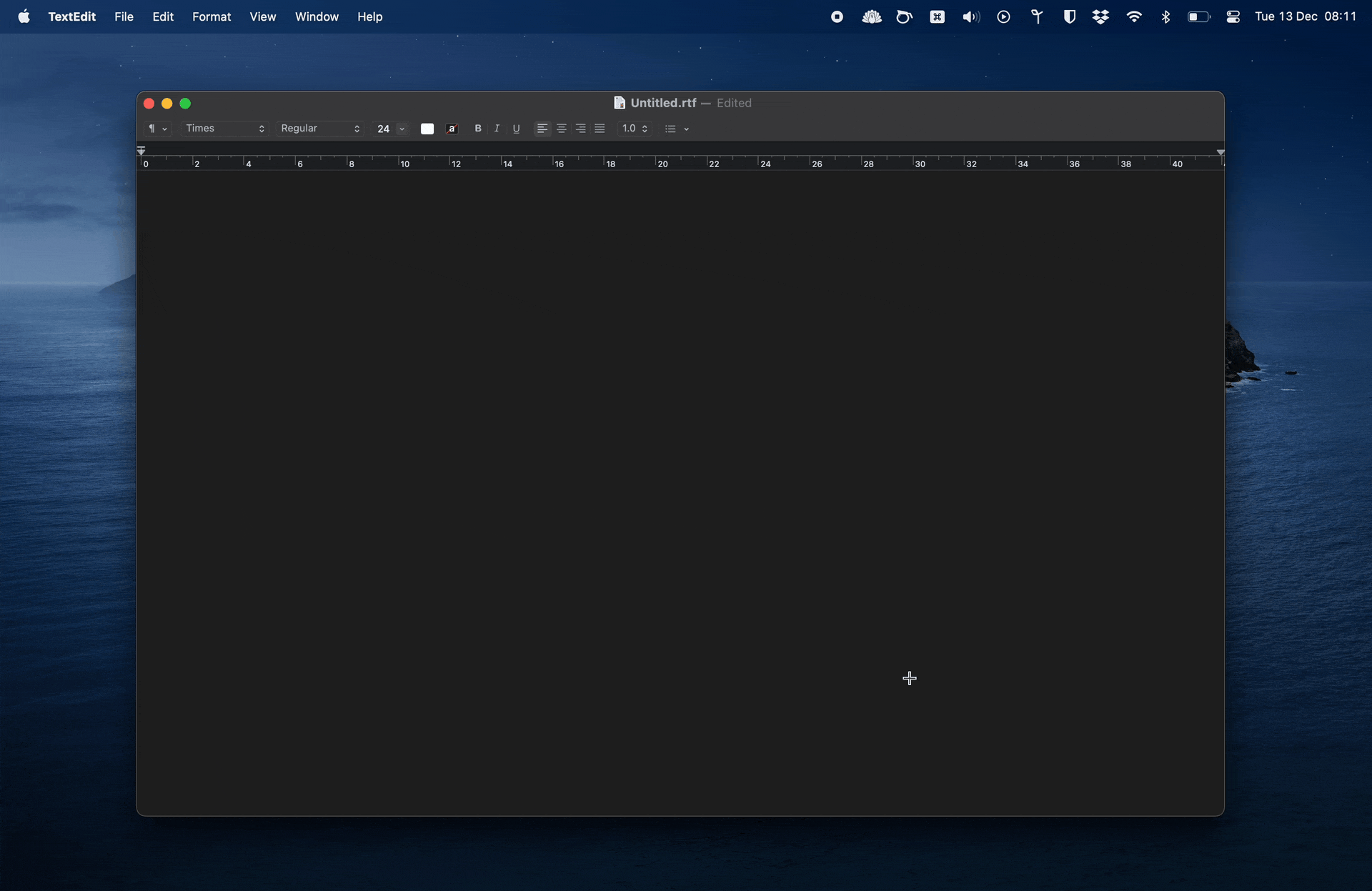The height and width of the screenshot is (891, 1372).
Task: Open the Format menu
Action: tap(212, 16)
